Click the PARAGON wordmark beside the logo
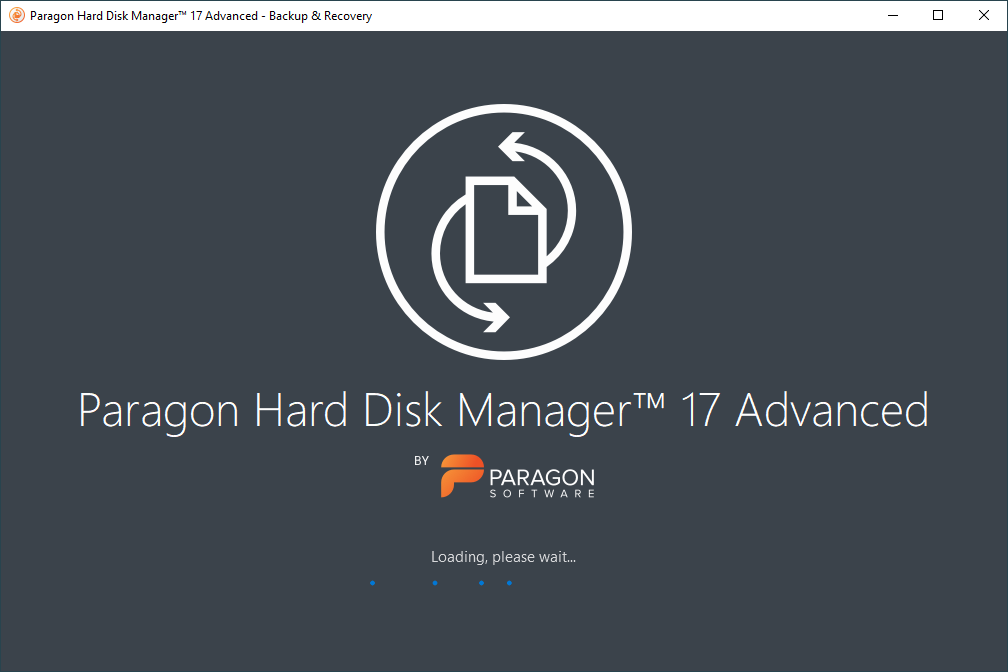This screenshot has height=672, width=1008. (542, 478)
